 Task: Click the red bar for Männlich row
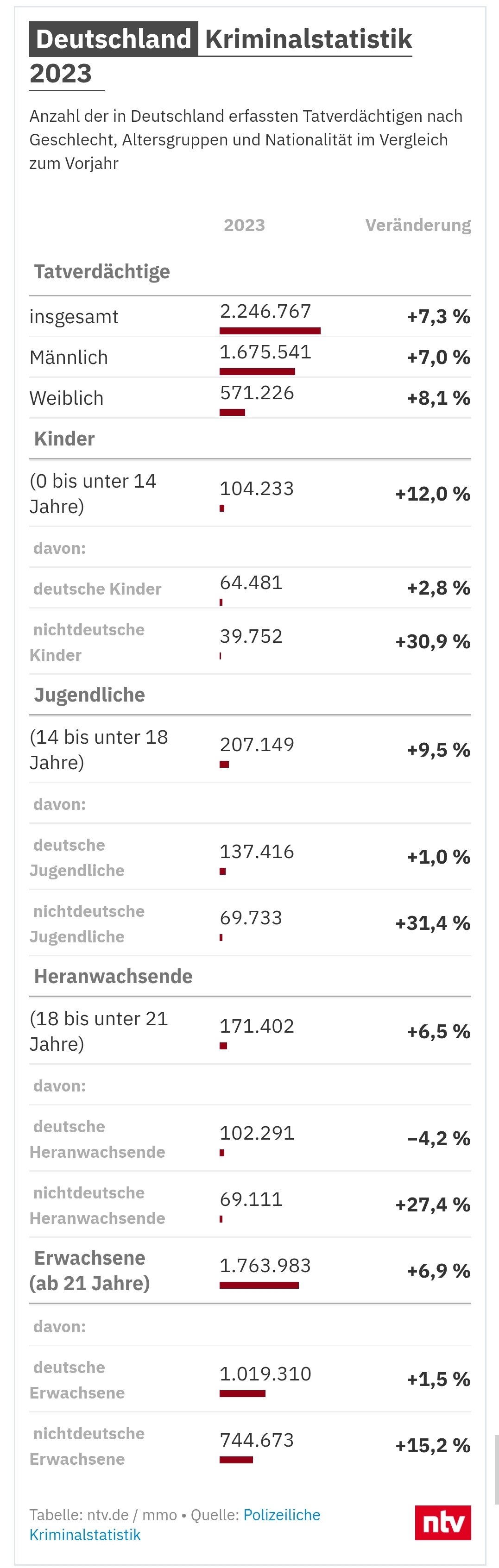pyautogui.click(x=257, y=371)
